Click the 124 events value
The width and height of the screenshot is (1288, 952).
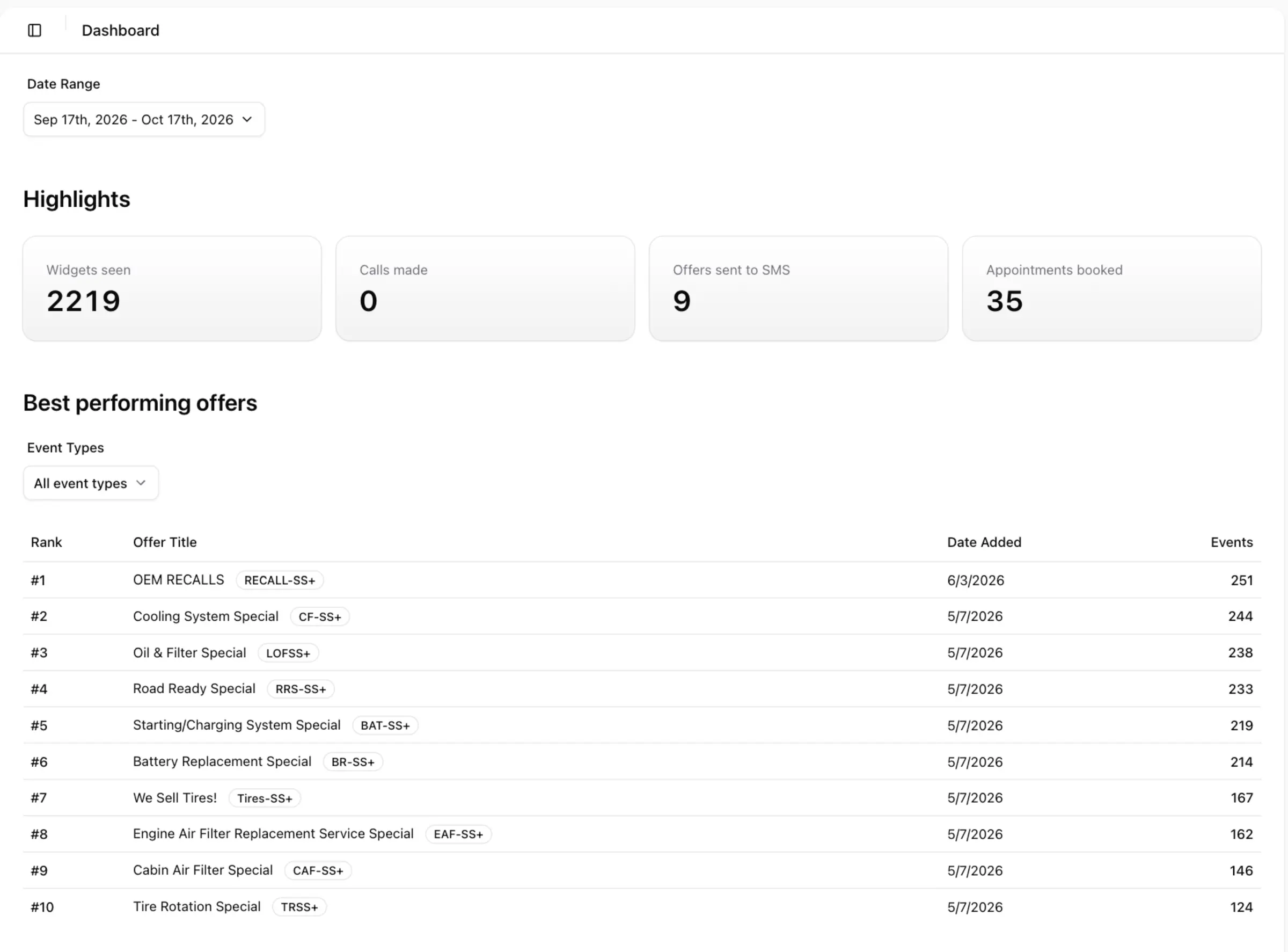[x=1241, y=907]
